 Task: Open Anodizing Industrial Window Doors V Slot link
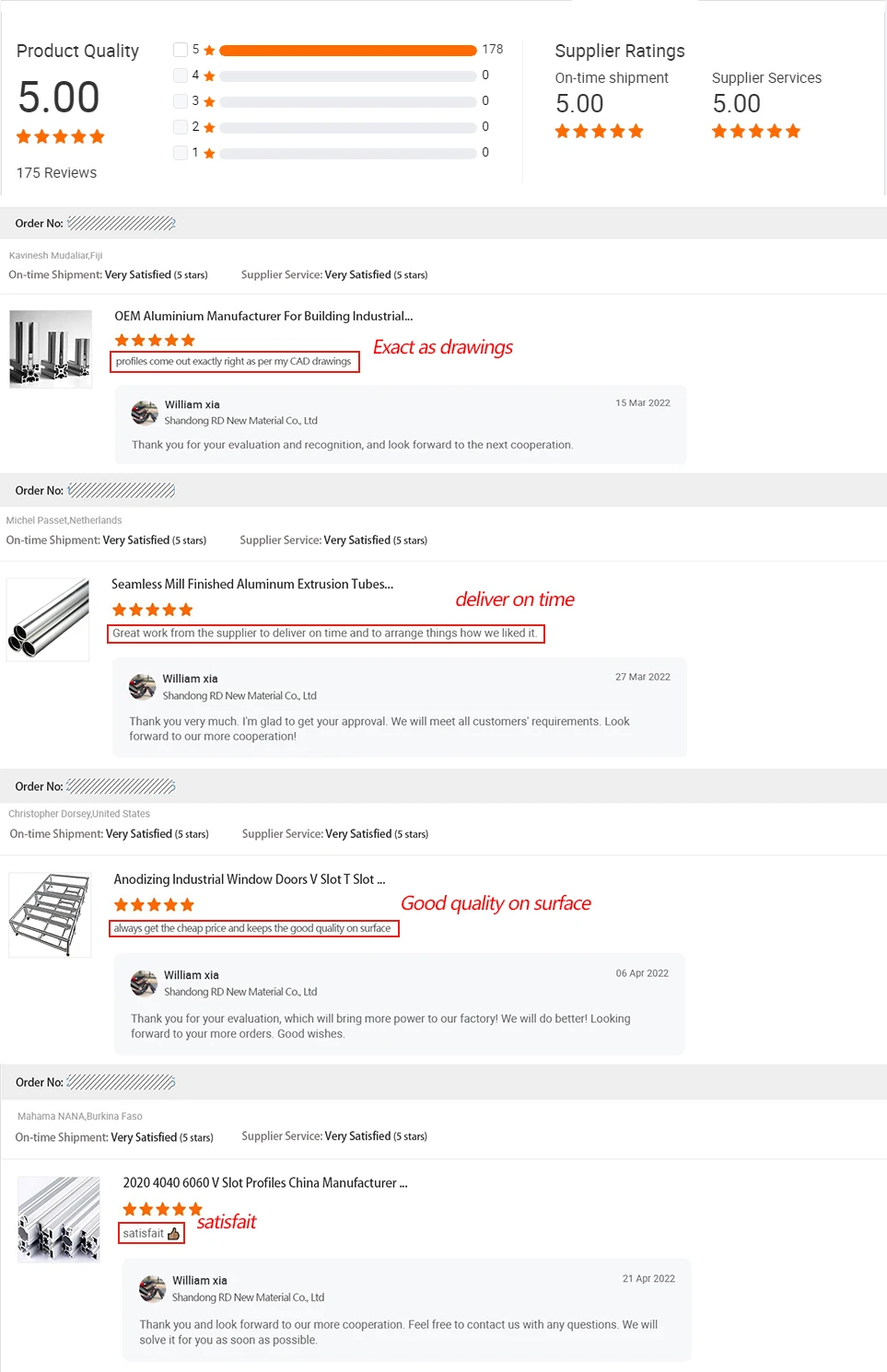click(x=250, y=879)
